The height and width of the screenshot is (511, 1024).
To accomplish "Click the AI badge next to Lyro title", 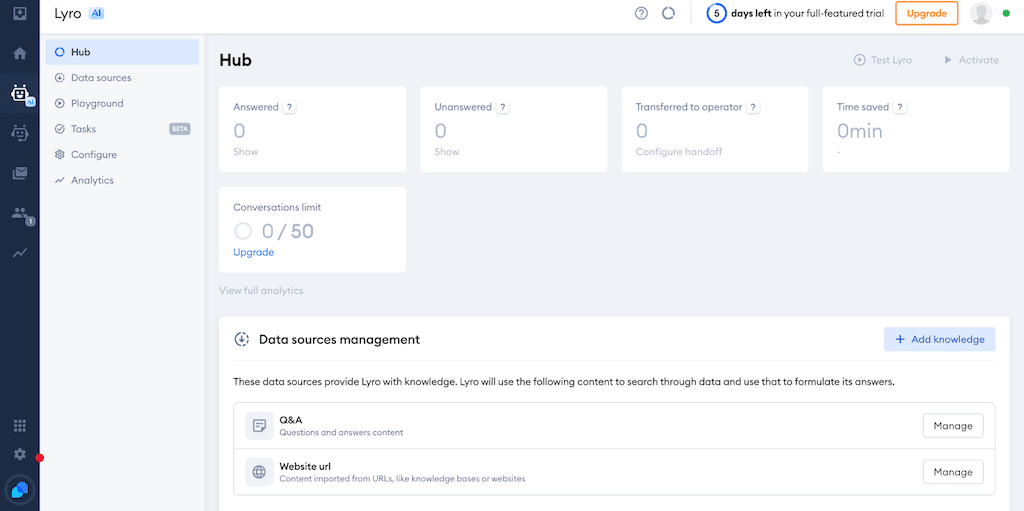I will (x=97, y=14).
